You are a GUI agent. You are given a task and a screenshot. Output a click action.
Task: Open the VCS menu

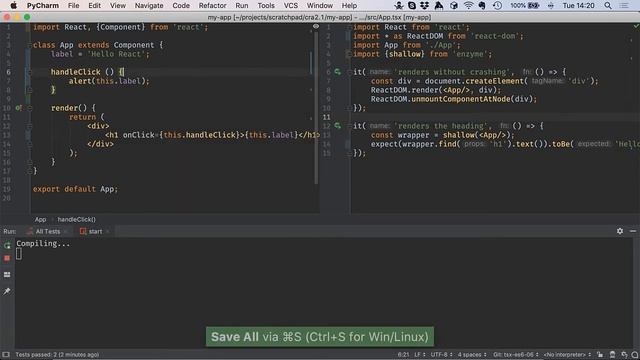click(x=291, y=6)
